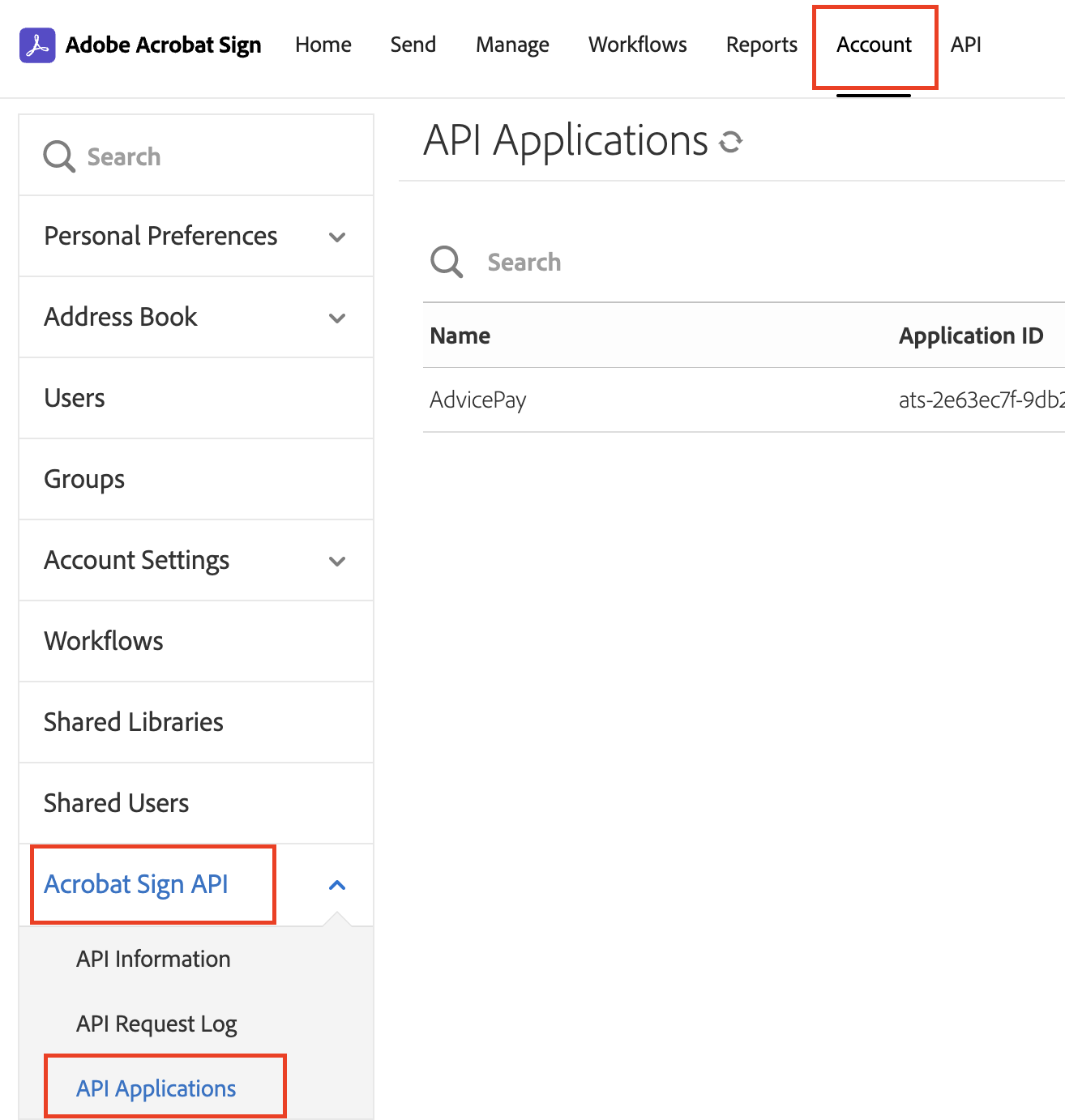
Task: Go to the Manage tab
Action: coord(512,45)
